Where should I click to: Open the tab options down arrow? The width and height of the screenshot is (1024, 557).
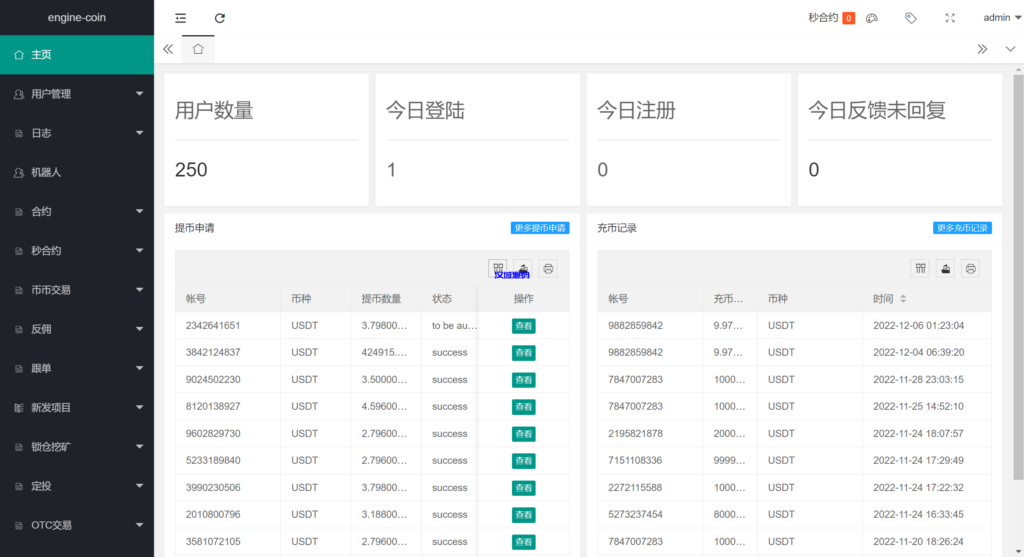pos(1010,49)
